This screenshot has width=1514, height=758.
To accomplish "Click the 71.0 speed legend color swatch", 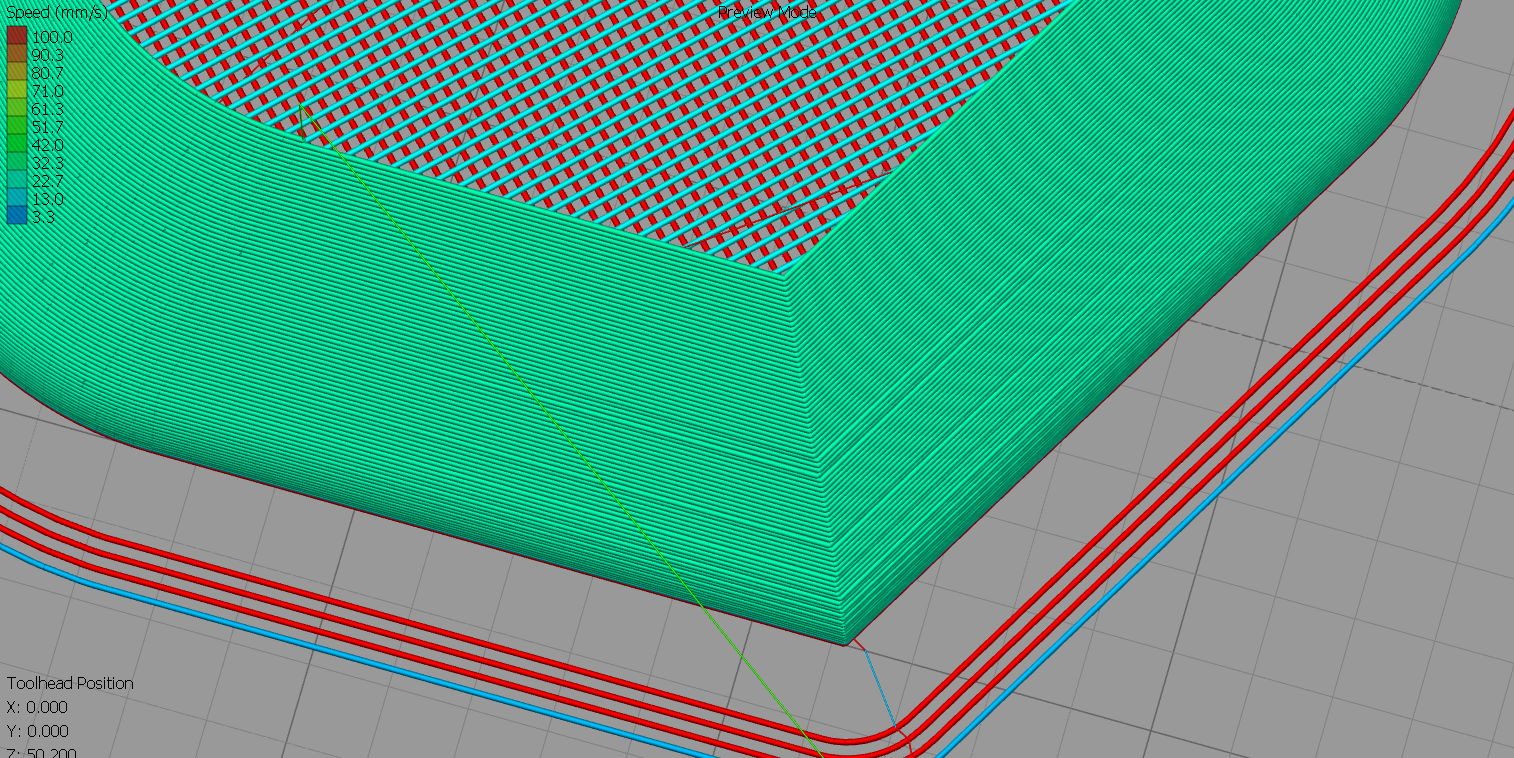I will pos(17,91).
